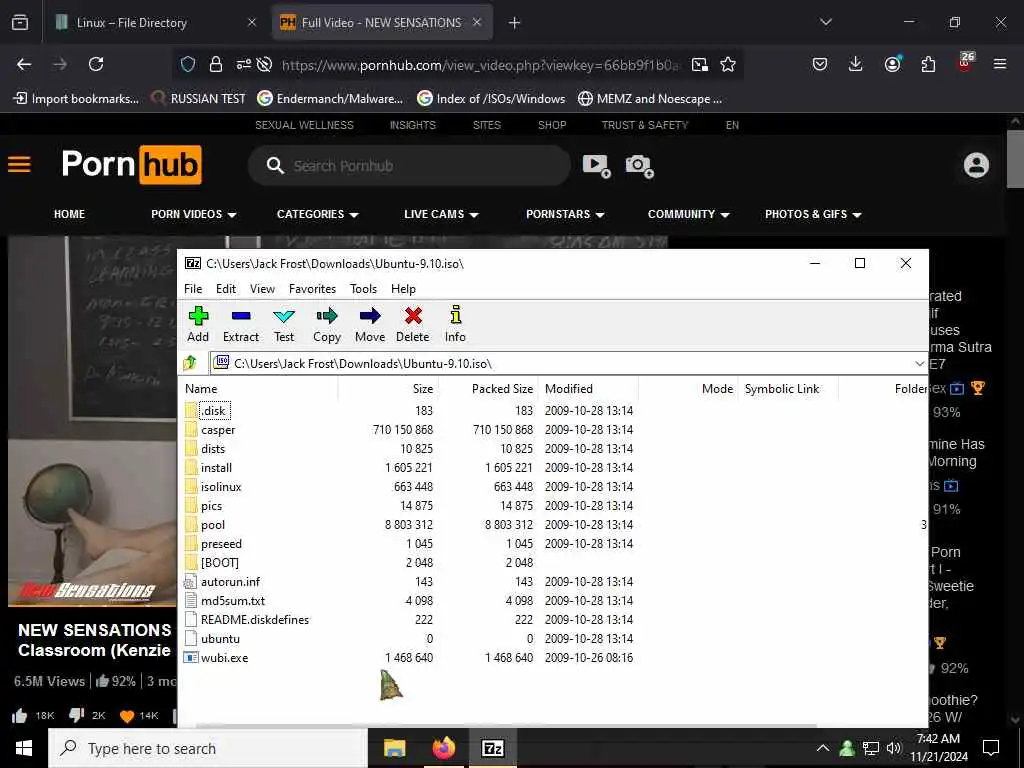Viewport: 1024px width, 768px height.
Task: Open File Explorer from the taskbar
Action: point(394,748)
